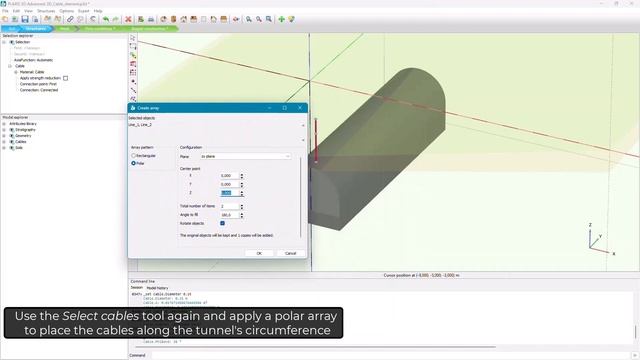
Task: Select the rectangle selection tool in side toolbar
Action: click(133, 47)
